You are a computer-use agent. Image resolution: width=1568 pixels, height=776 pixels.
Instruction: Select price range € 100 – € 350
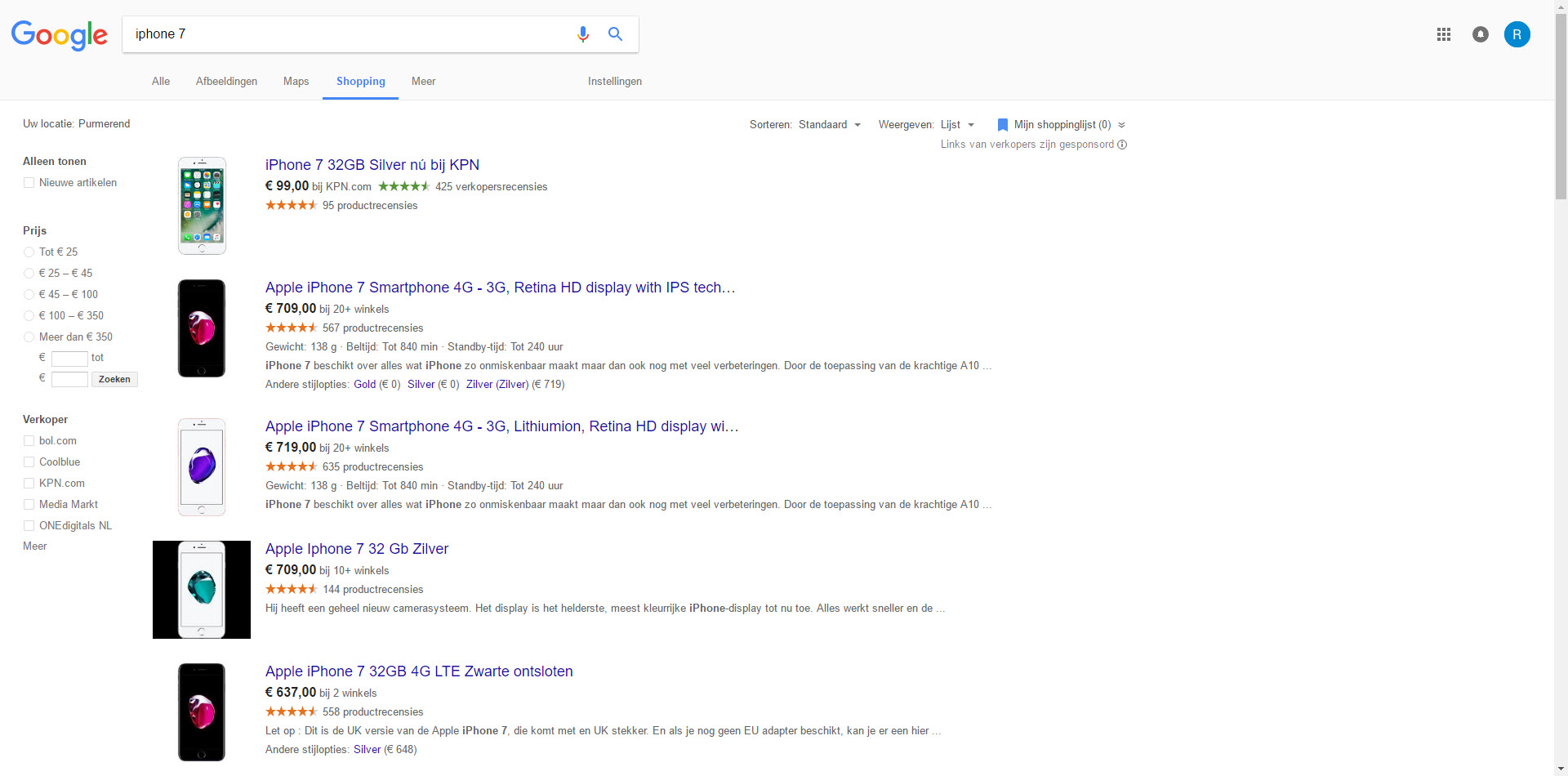pyautogui.click(x=29, y=315)
